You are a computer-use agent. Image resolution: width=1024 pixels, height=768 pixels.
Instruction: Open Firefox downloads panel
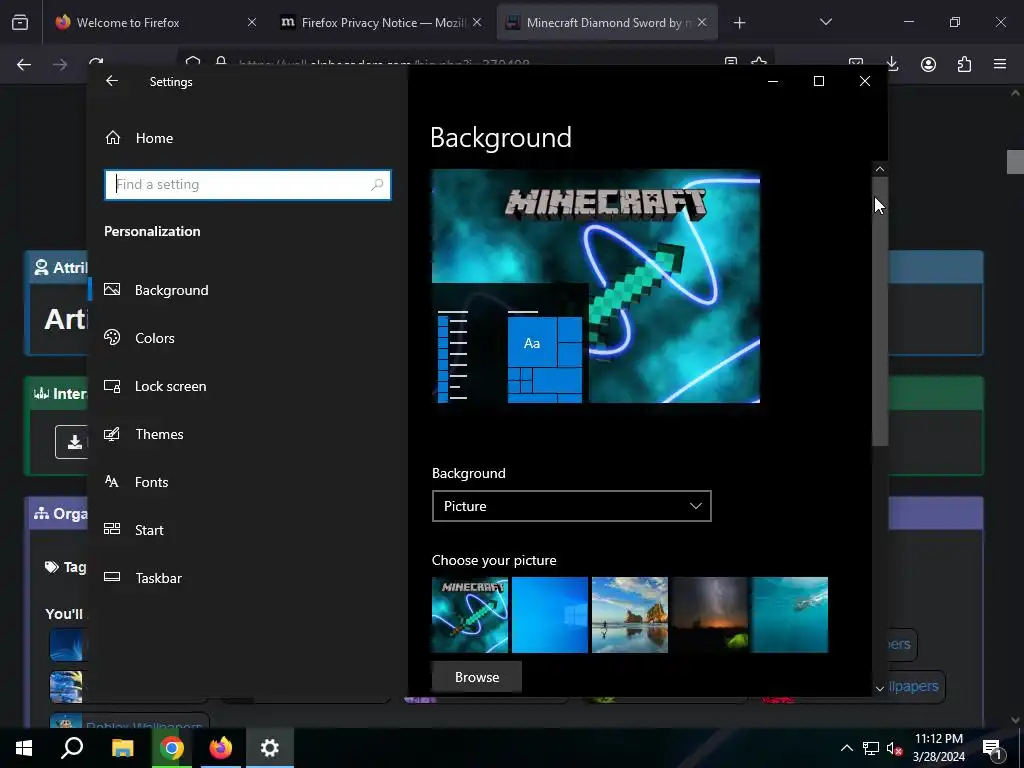(892, 64)
